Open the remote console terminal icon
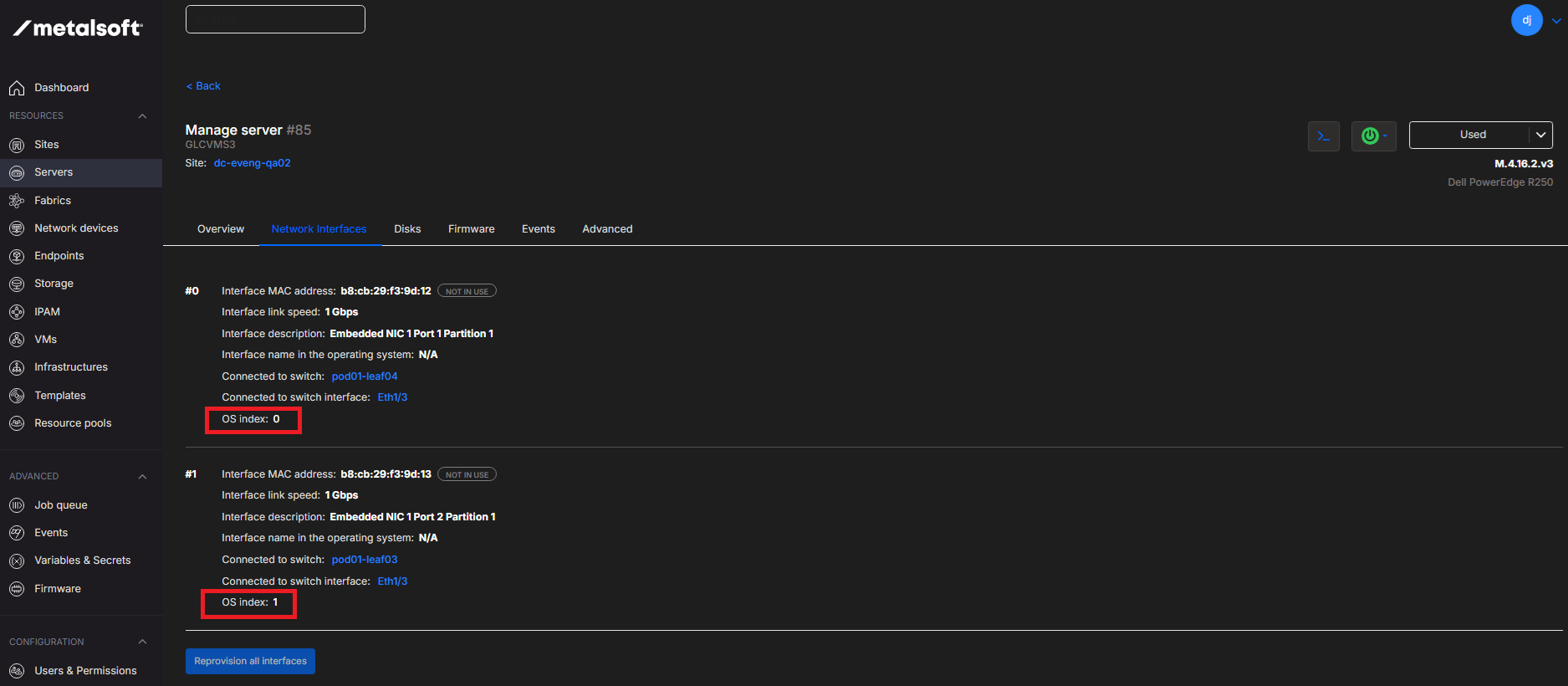This screenshot has height=686, width=1568. (x=1323, y=136)
